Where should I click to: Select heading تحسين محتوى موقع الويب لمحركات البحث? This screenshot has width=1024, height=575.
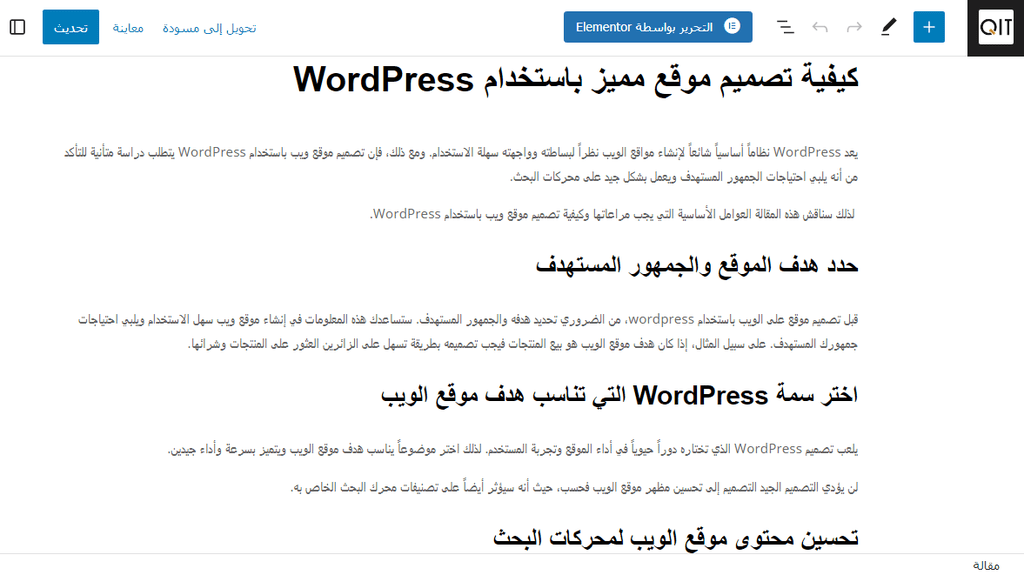coord(675,538)
